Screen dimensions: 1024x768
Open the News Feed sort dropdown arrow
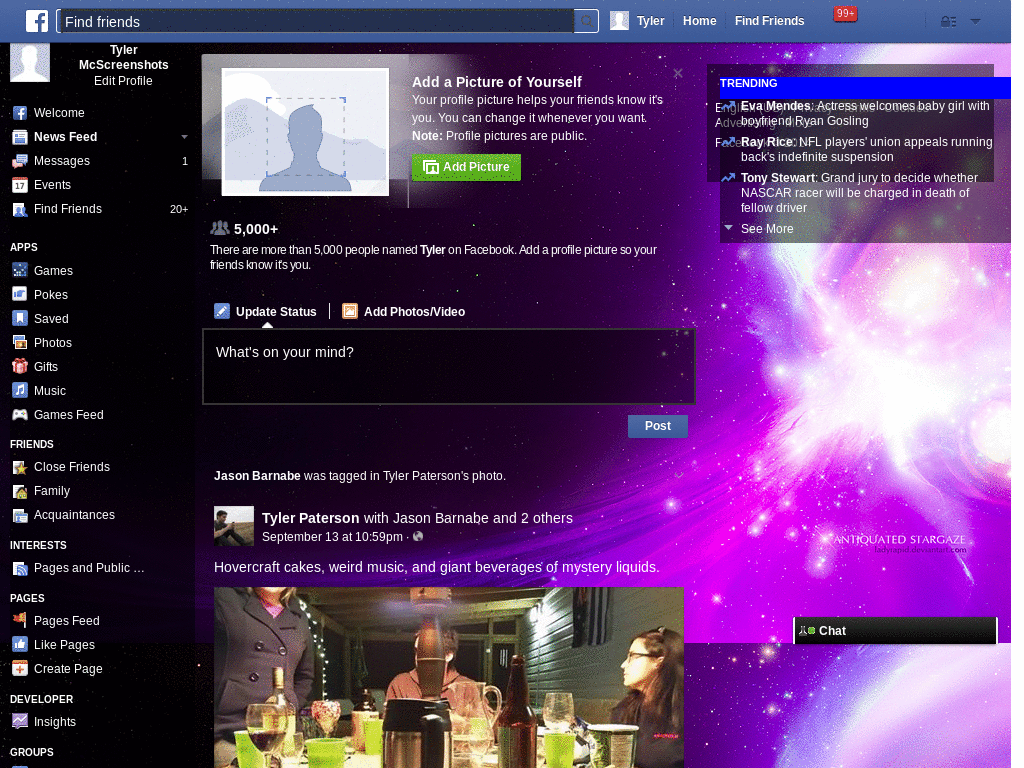pos(184,137)
